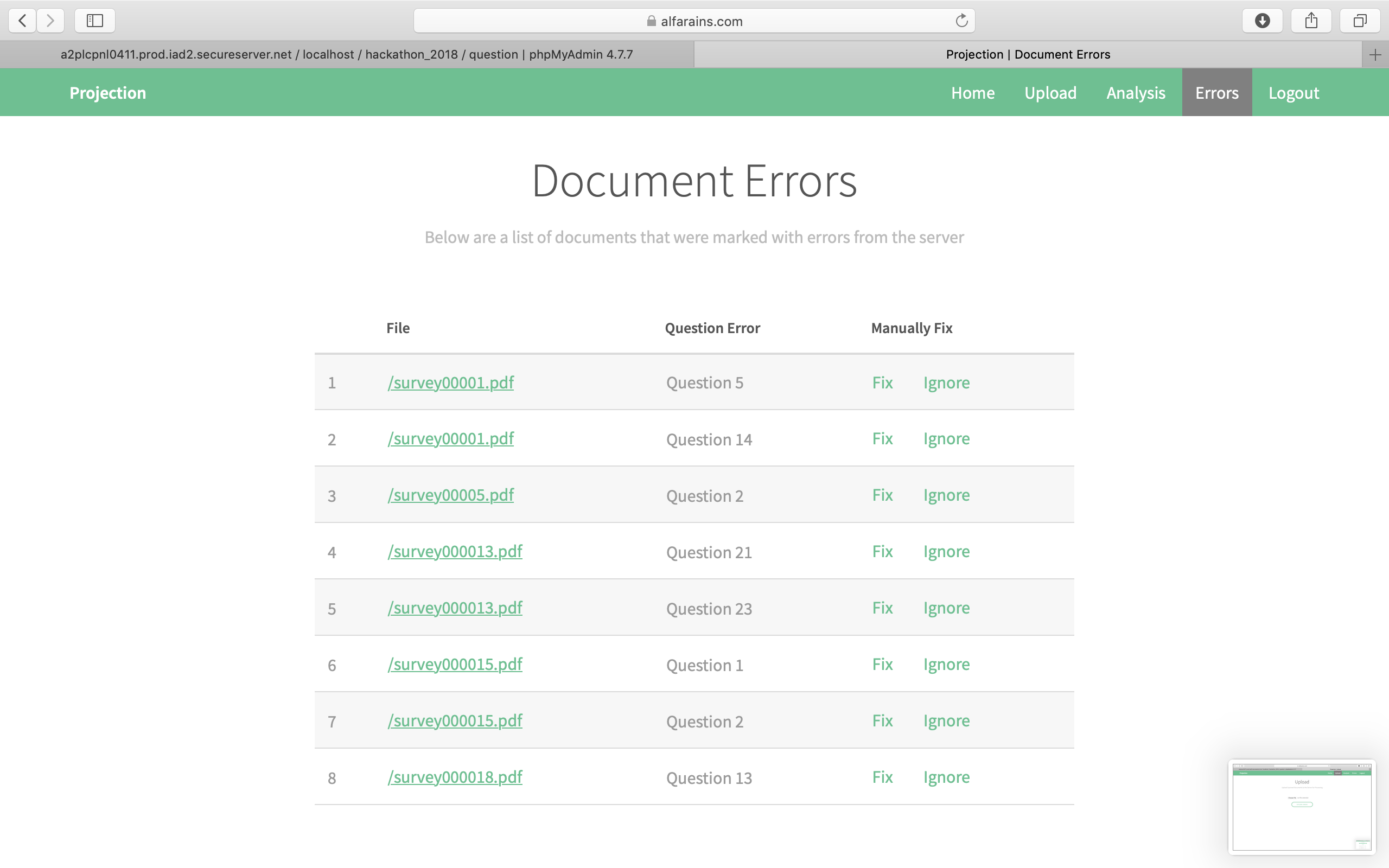Image resolution: width=1389 pixels, height=868 pixels.
Task: Reload the page with the refresh icon
Action: coord(961,21)
